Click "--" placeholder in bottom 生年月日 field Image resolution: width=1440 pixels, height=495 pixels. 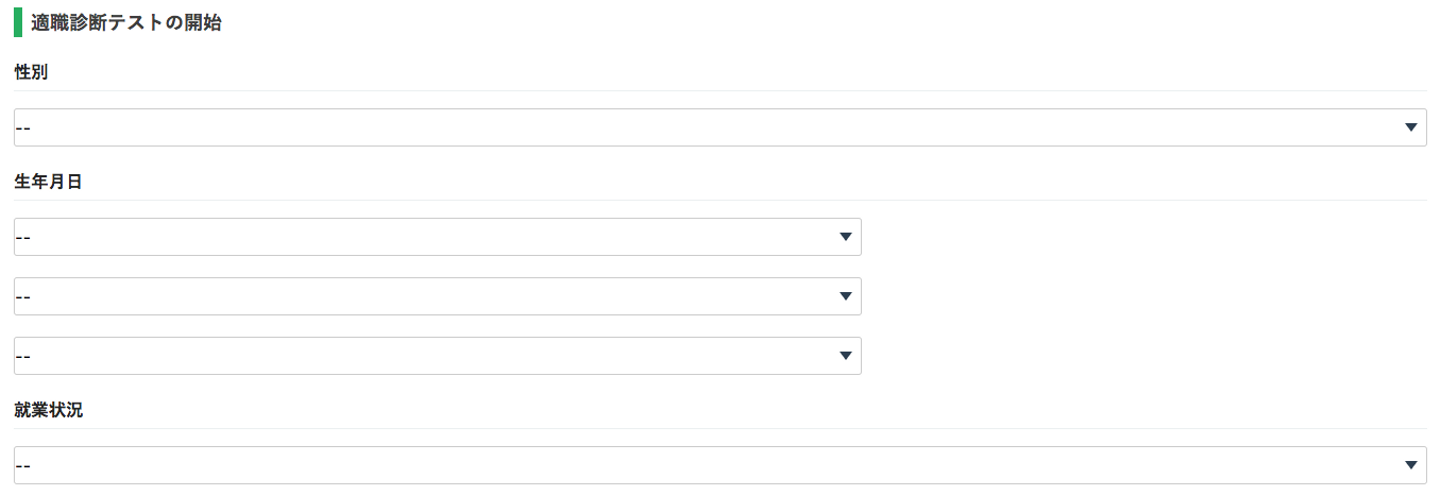click(24, 357)
